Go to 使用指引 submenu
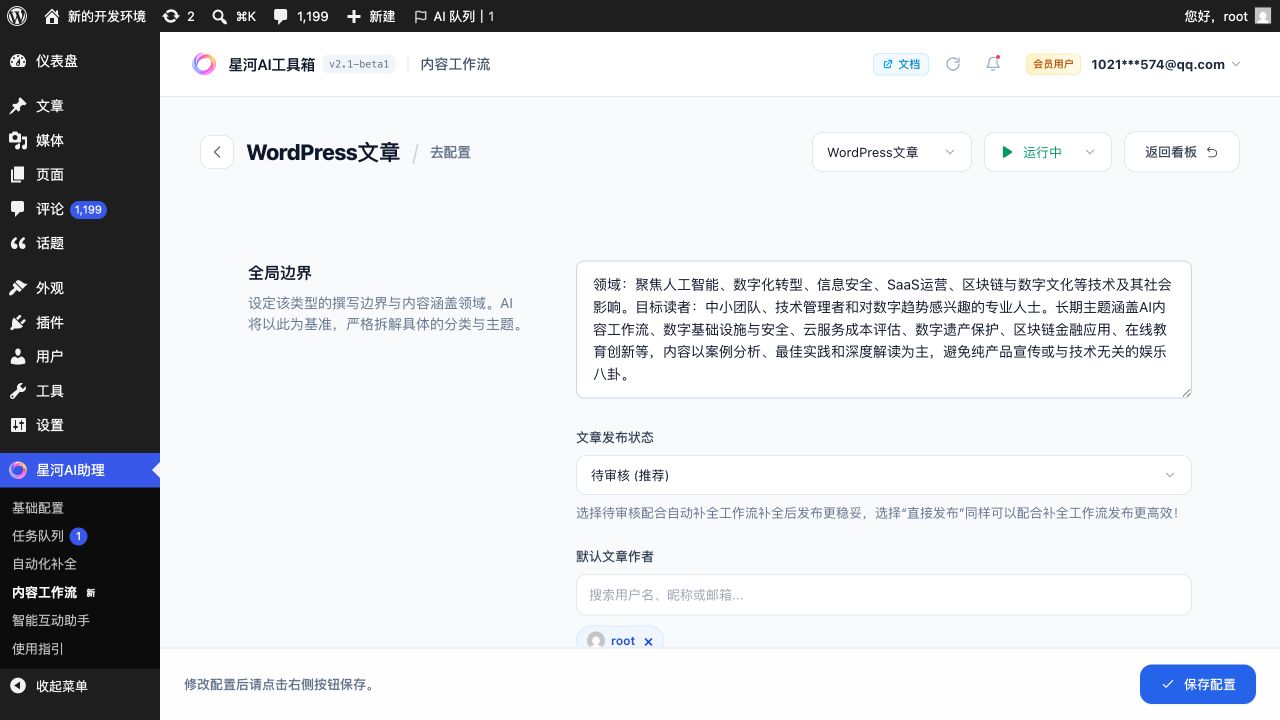This screenshot has height=720, width=1280. click(38, 648)
